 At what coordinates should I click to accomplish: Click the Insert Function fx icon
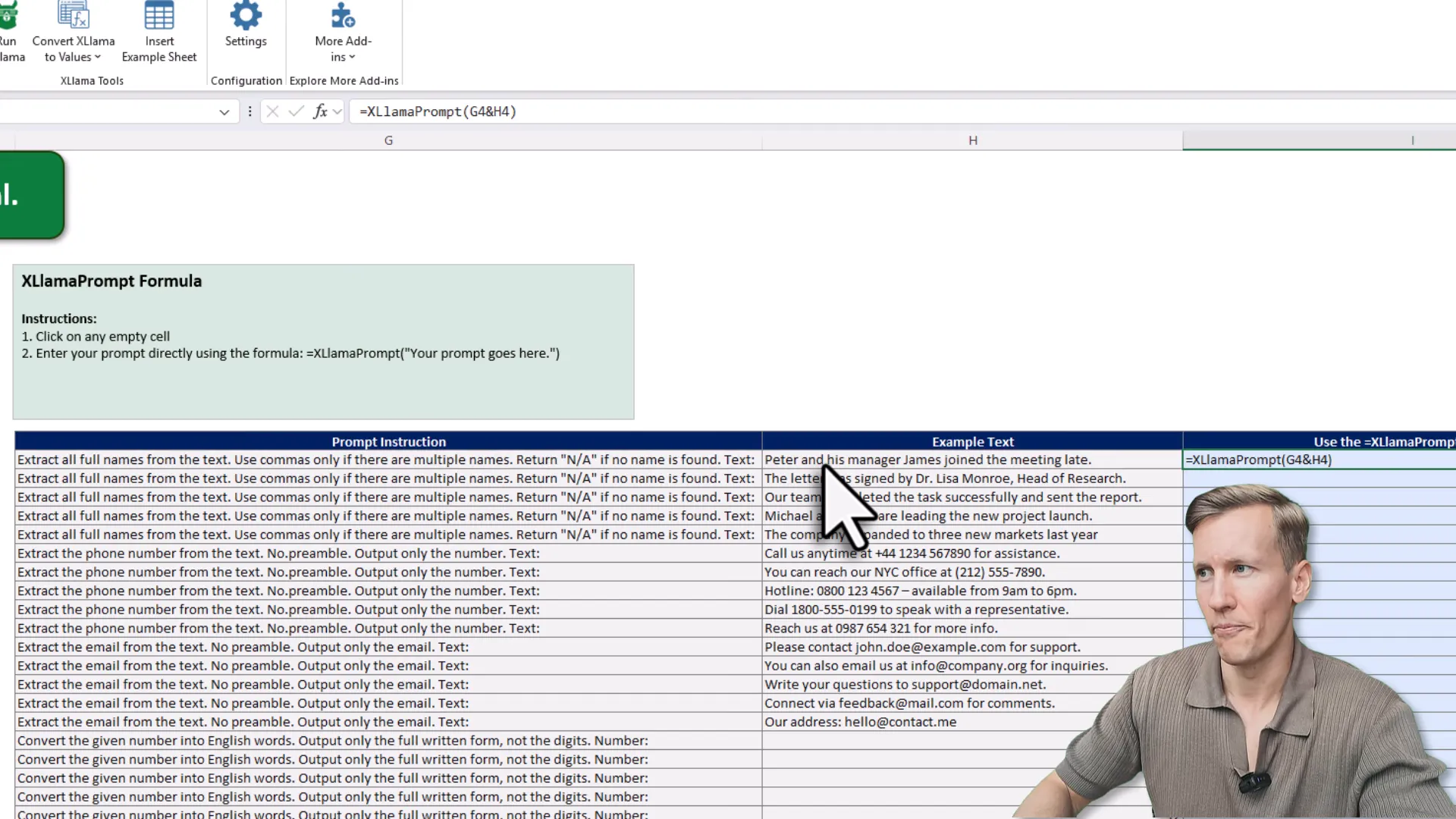[319, 111]
